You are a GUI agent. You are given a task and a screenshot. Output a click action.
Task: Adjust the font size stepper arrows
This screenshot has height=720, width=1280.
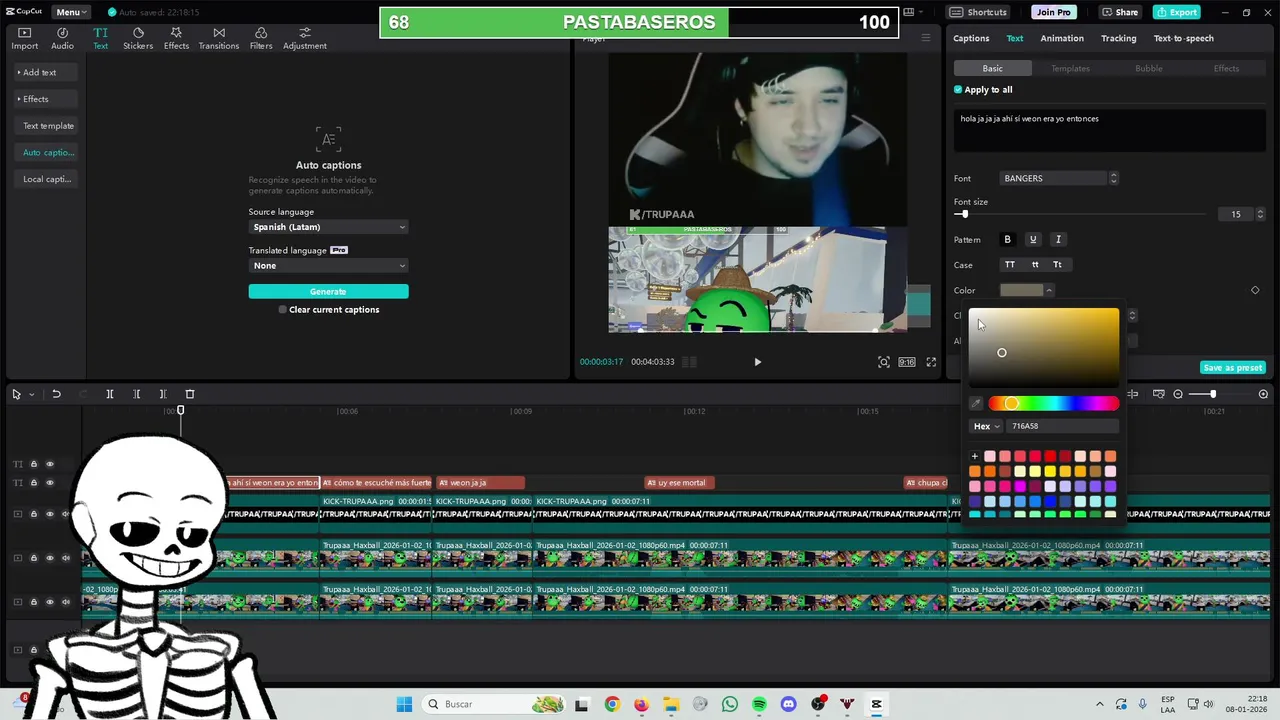pos(1260,214)
